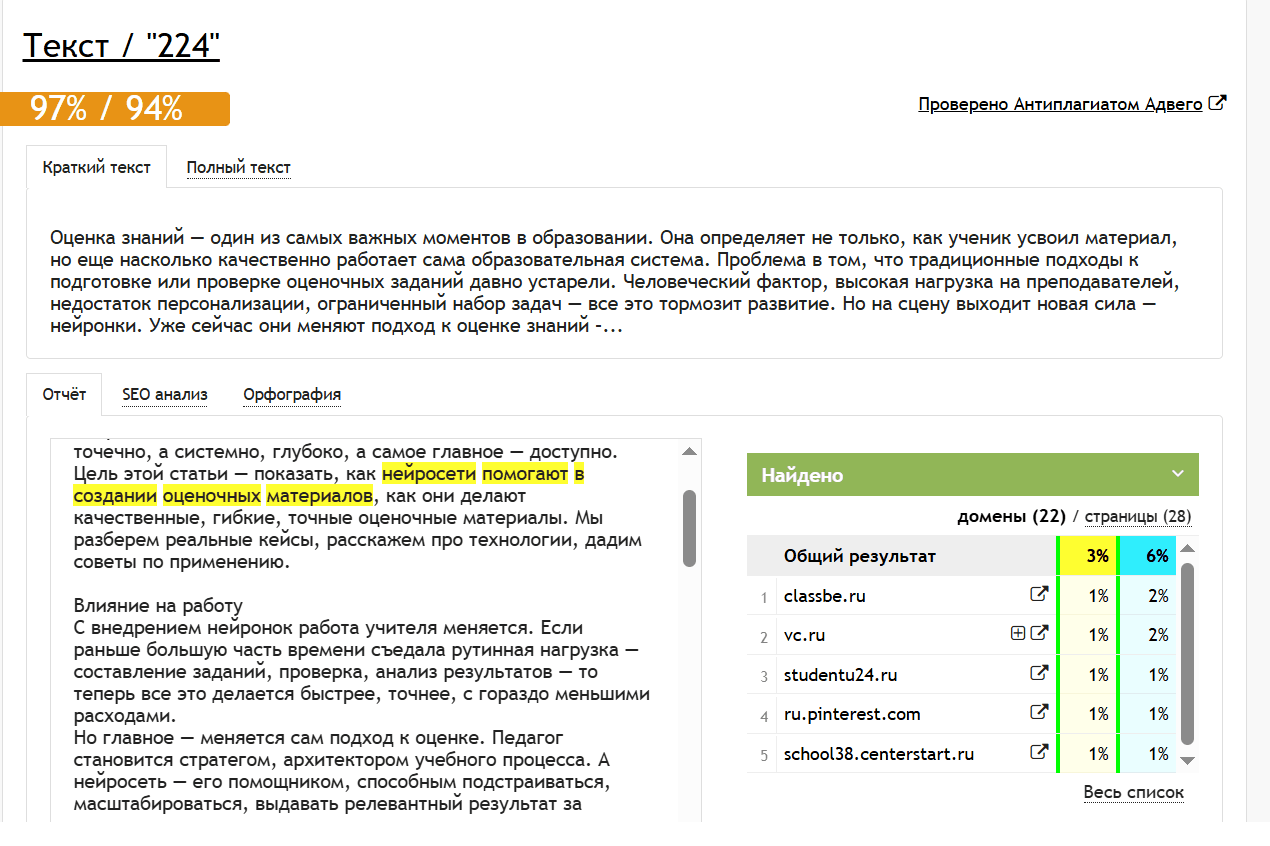1270x846 pixels.
Task: Click highlighted word создании in report
Action: pyautogui.click(x=116, y=495)
